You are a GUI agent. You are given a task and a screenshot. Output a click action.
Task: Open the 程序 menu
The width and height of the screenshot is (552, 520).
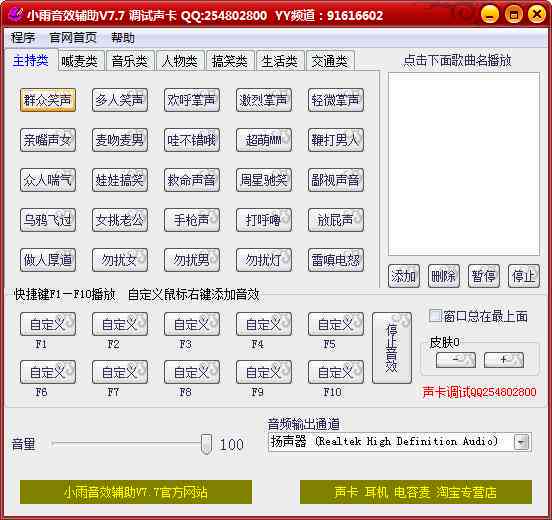click(x=23, y=38)
